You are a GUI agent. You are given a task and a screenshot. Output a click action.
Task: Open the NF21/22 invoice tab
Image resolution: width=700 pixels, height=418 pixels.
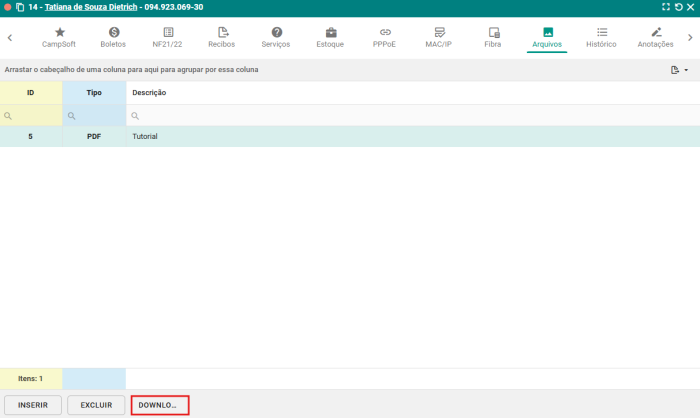[168, 37]
